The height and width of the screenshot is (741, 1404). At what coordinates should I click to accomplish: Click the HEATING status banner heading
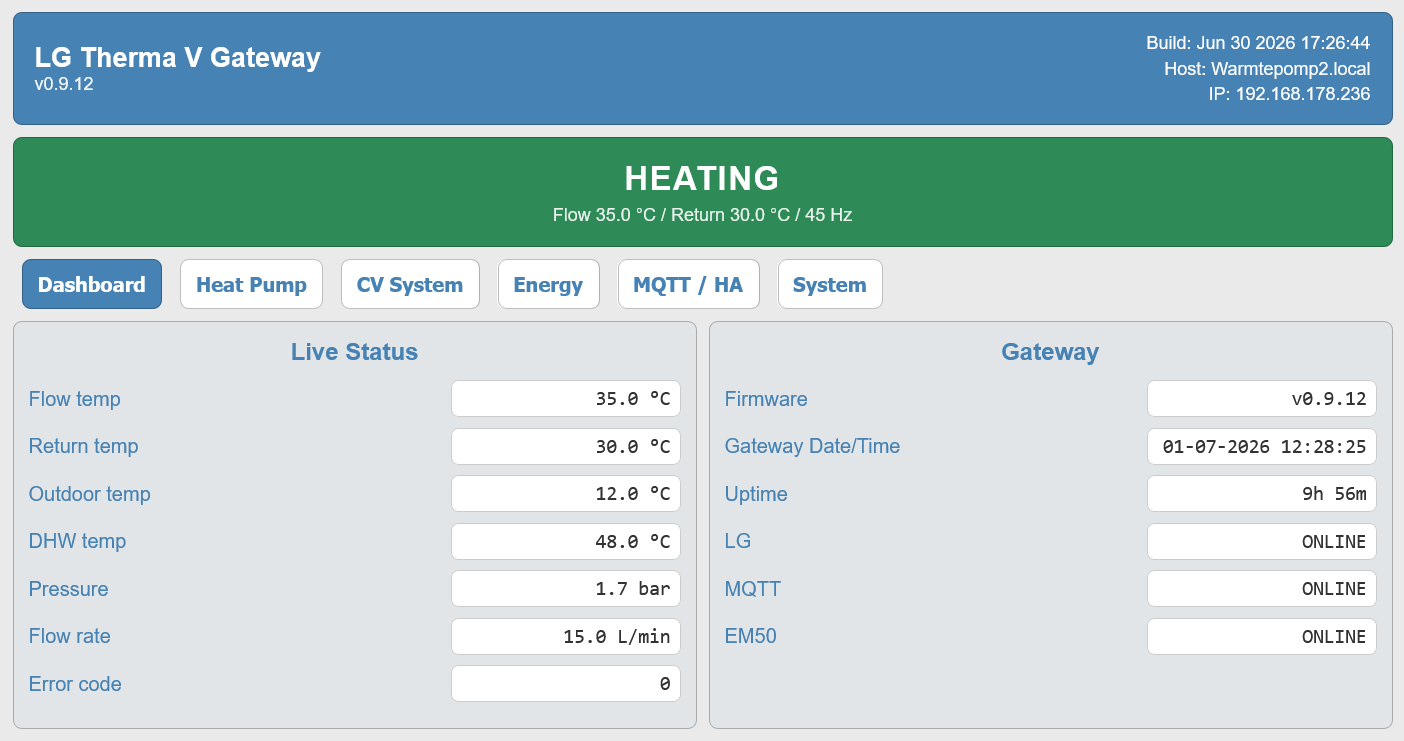pyautogui.click(x=702, y=178)
